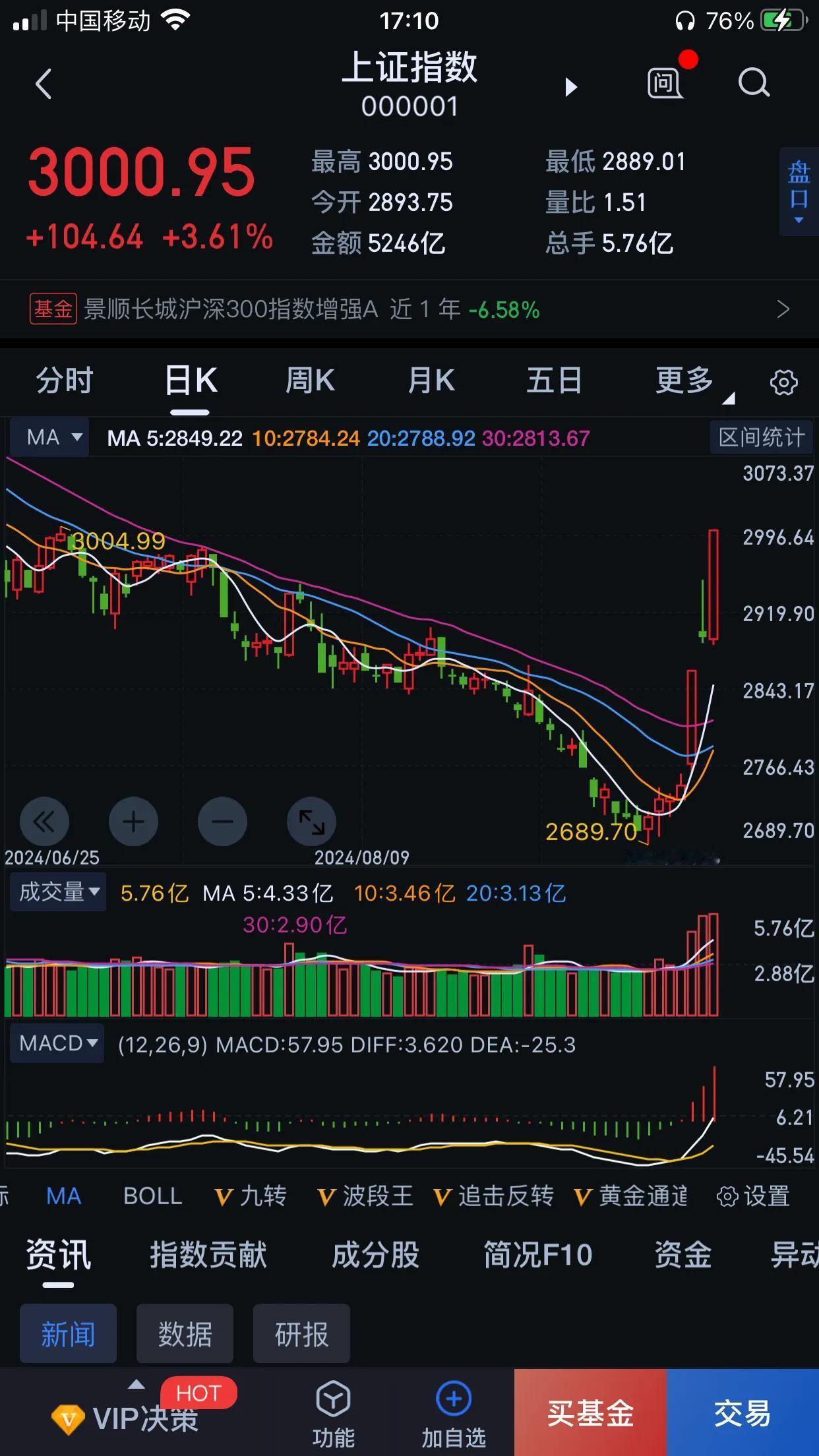Open 资金 tab
The width and height of the screenshot is (819, 1456).
point(682,1255)
